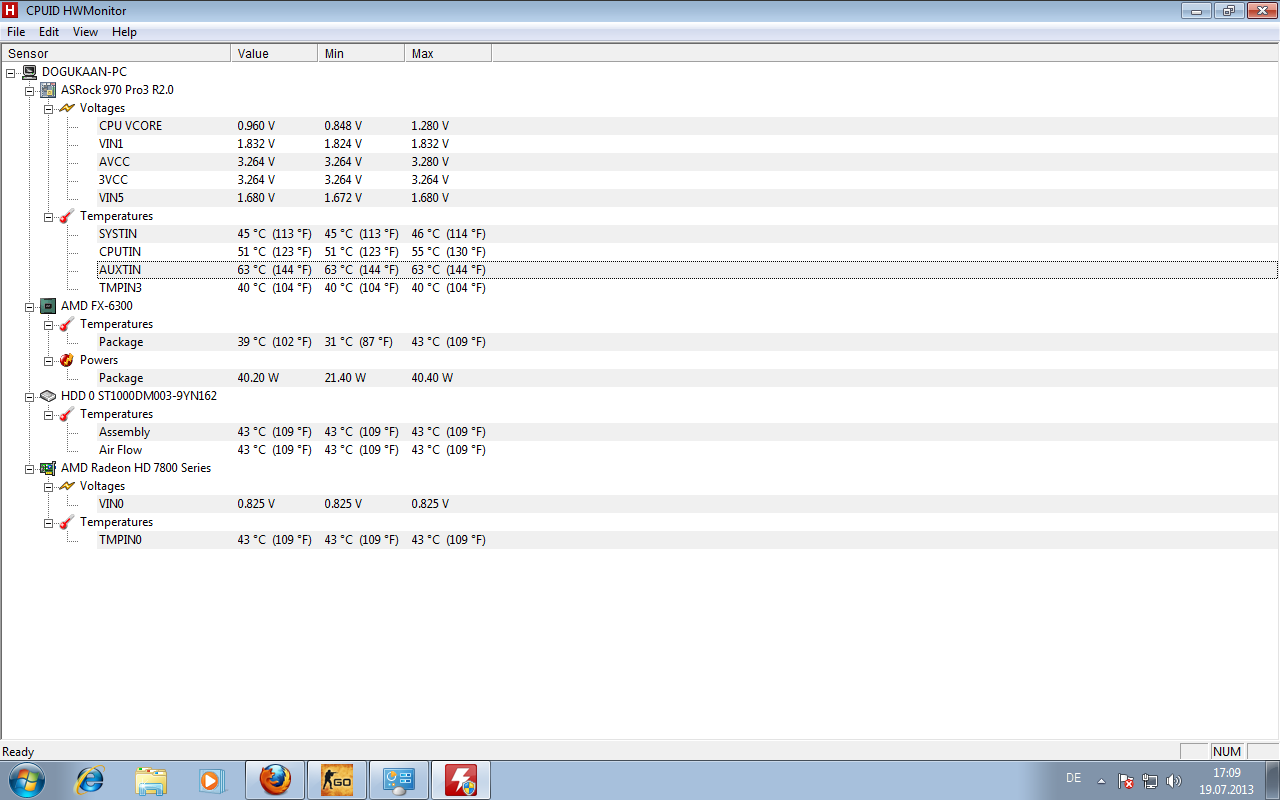1280x800 pixels.
Task: Select the VIN0 voltage row
Action: pos(687,504)
